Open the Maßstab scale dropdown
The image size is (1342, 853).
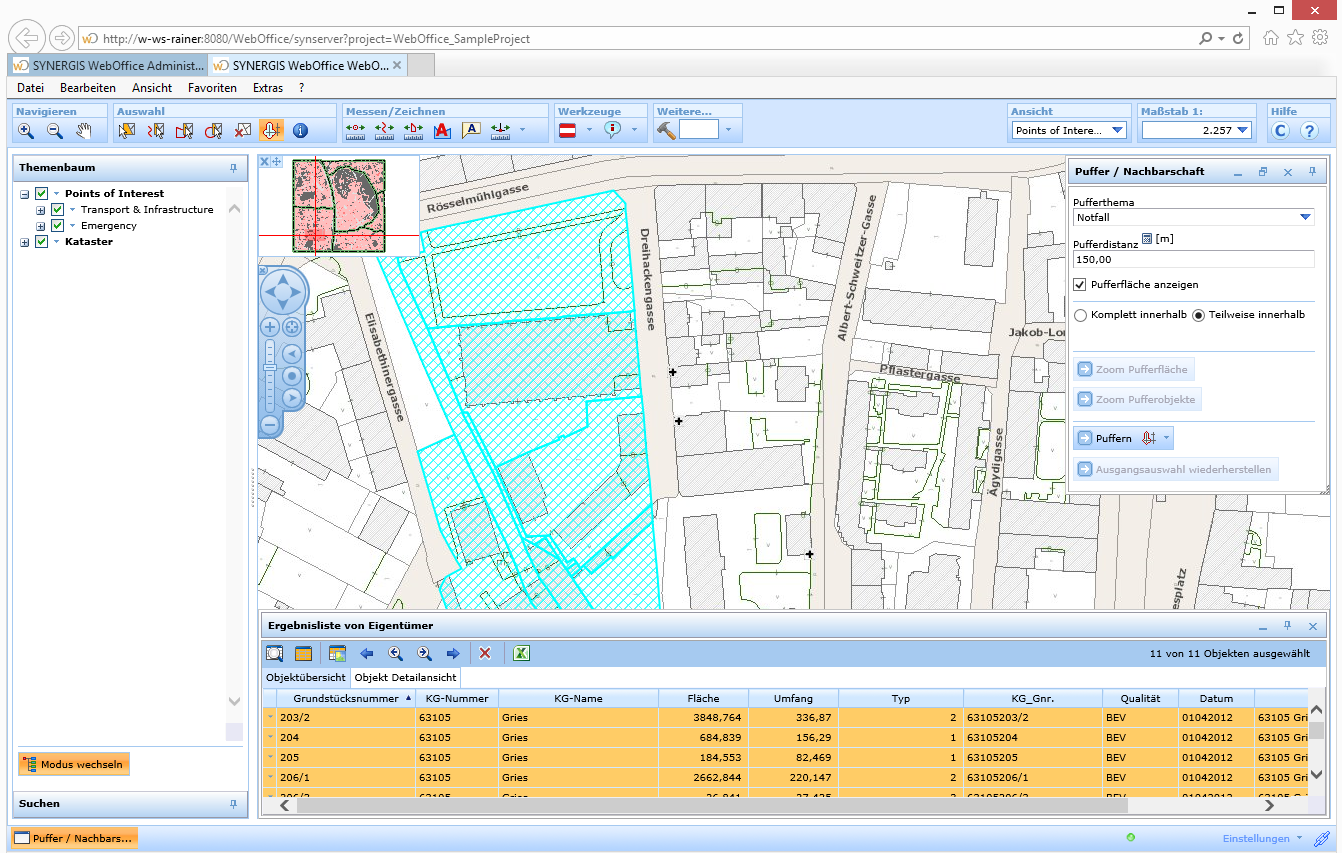(1243, 130)
